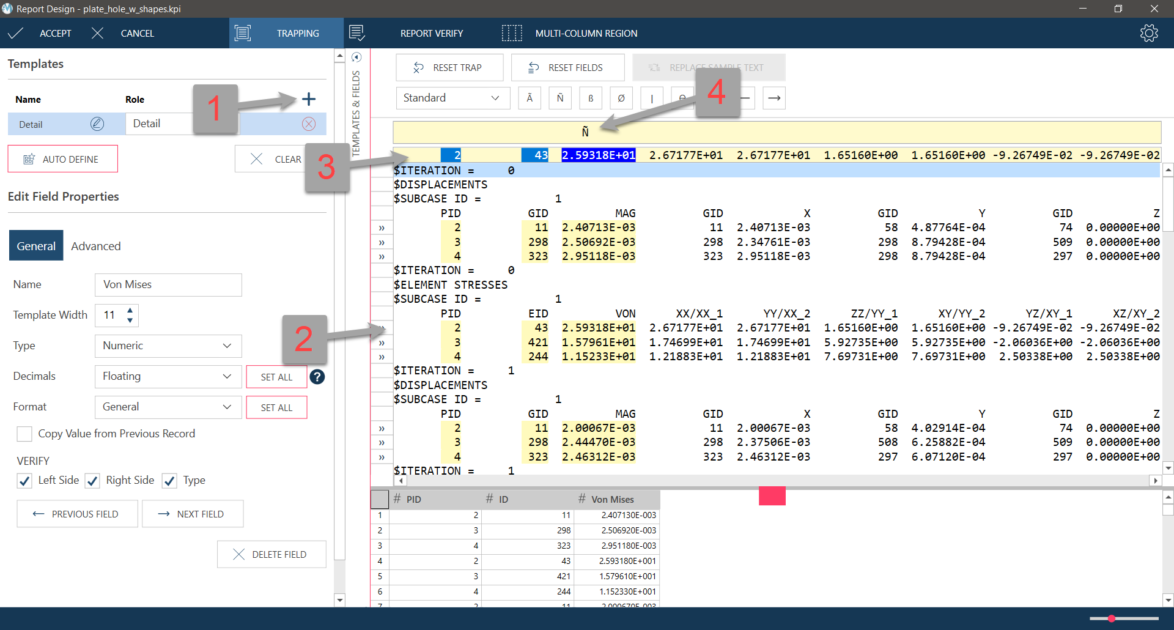Collapse Templates & Fields side panel arrow
This screenshot has width=1174, height=630.
(x=357, y=57)
